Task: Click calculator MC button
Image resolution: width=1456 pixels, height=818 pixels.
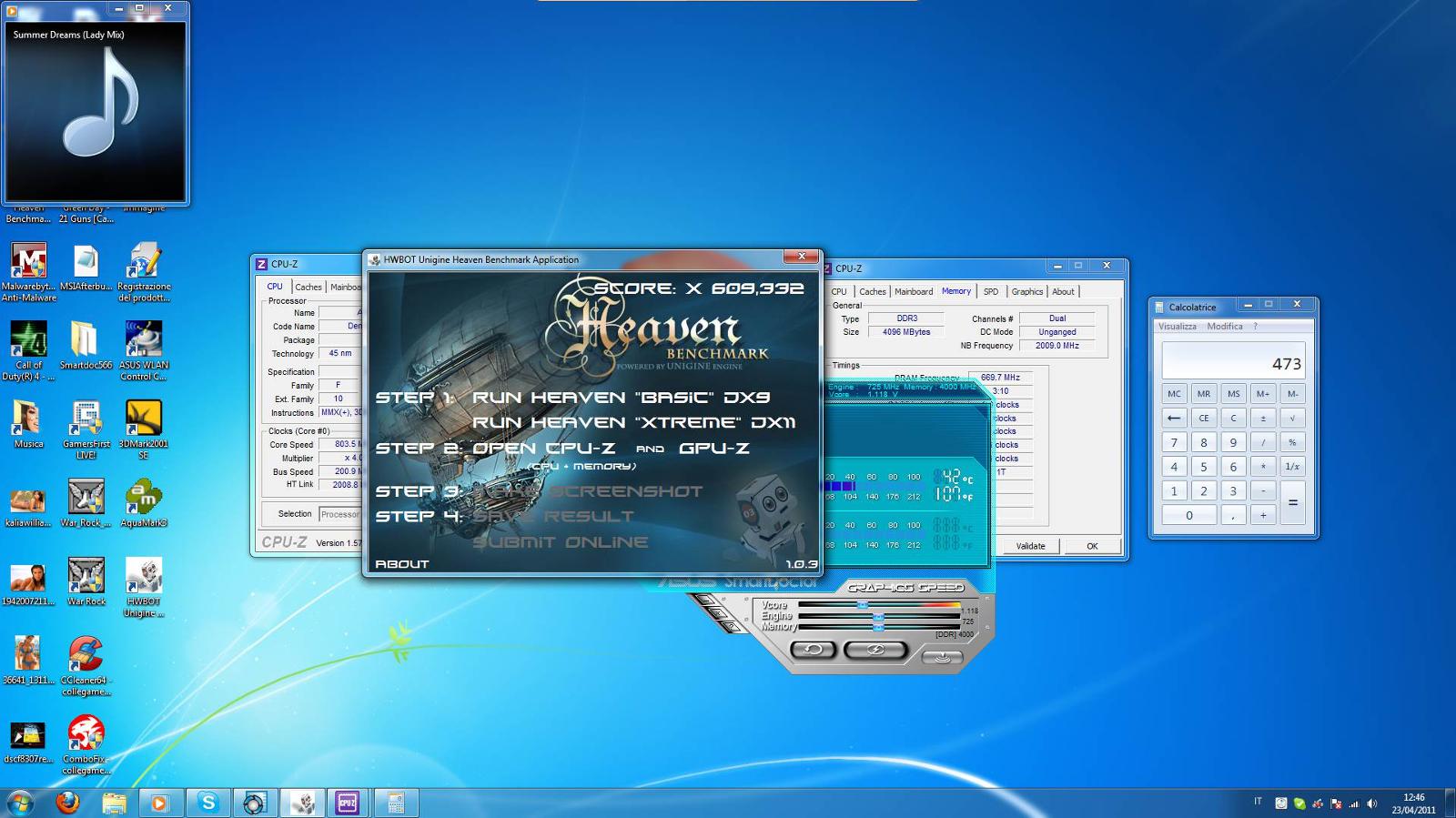Action: coord(1174,394)
